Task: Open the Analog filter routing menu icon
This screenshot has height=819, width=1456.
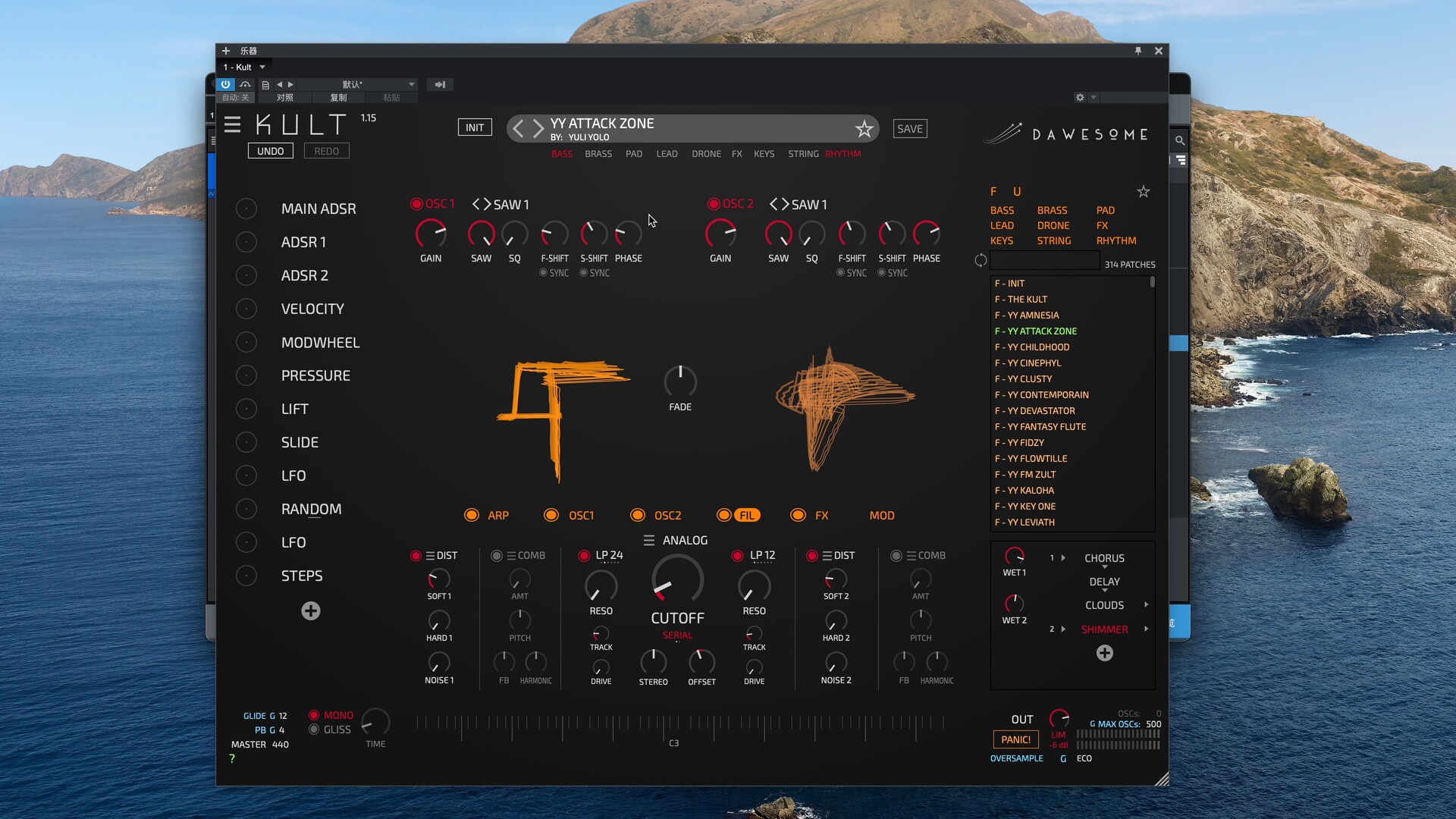Action: [649, 540]
